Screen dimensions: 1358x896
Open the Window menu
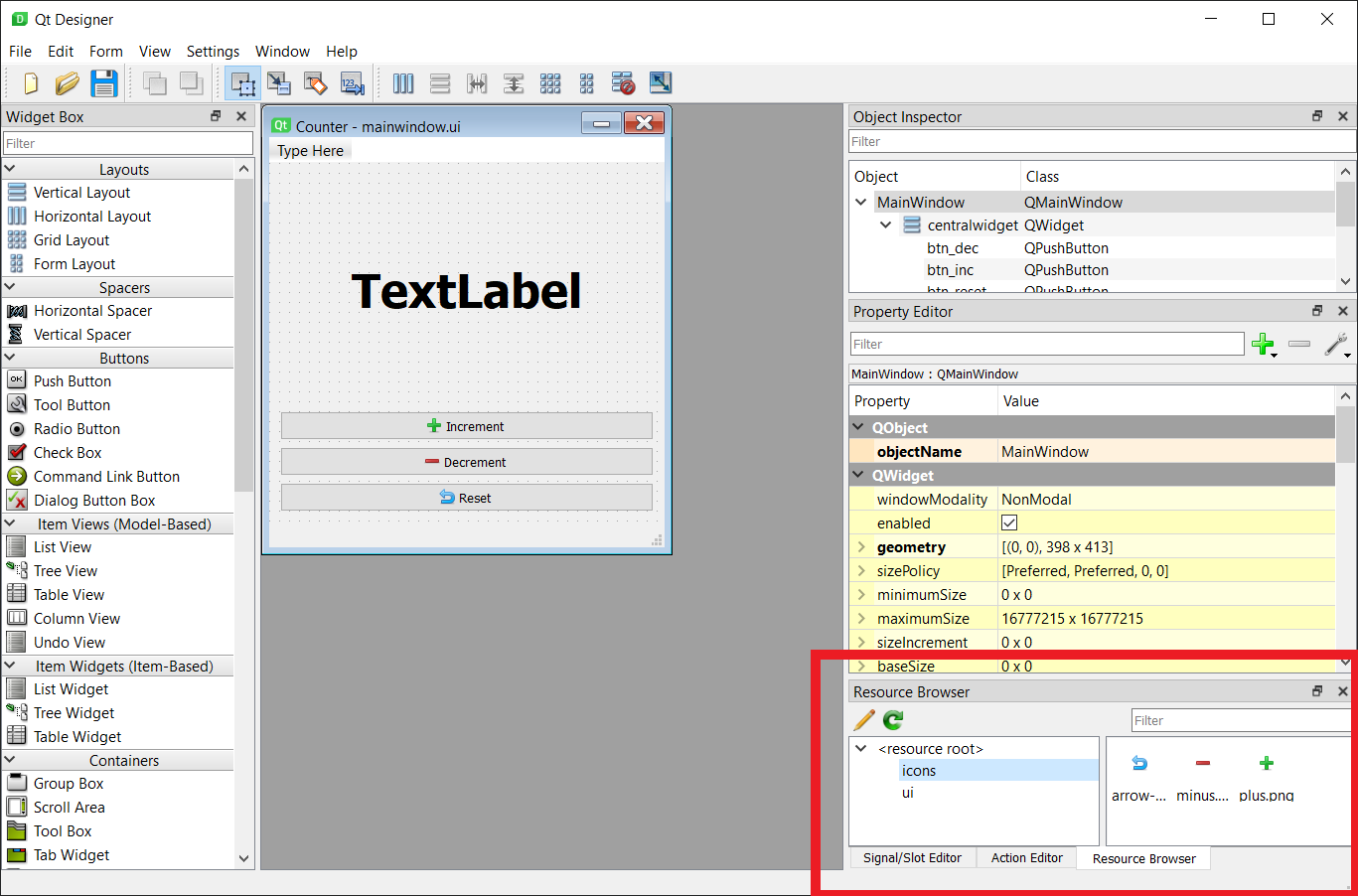pos(282,52)
